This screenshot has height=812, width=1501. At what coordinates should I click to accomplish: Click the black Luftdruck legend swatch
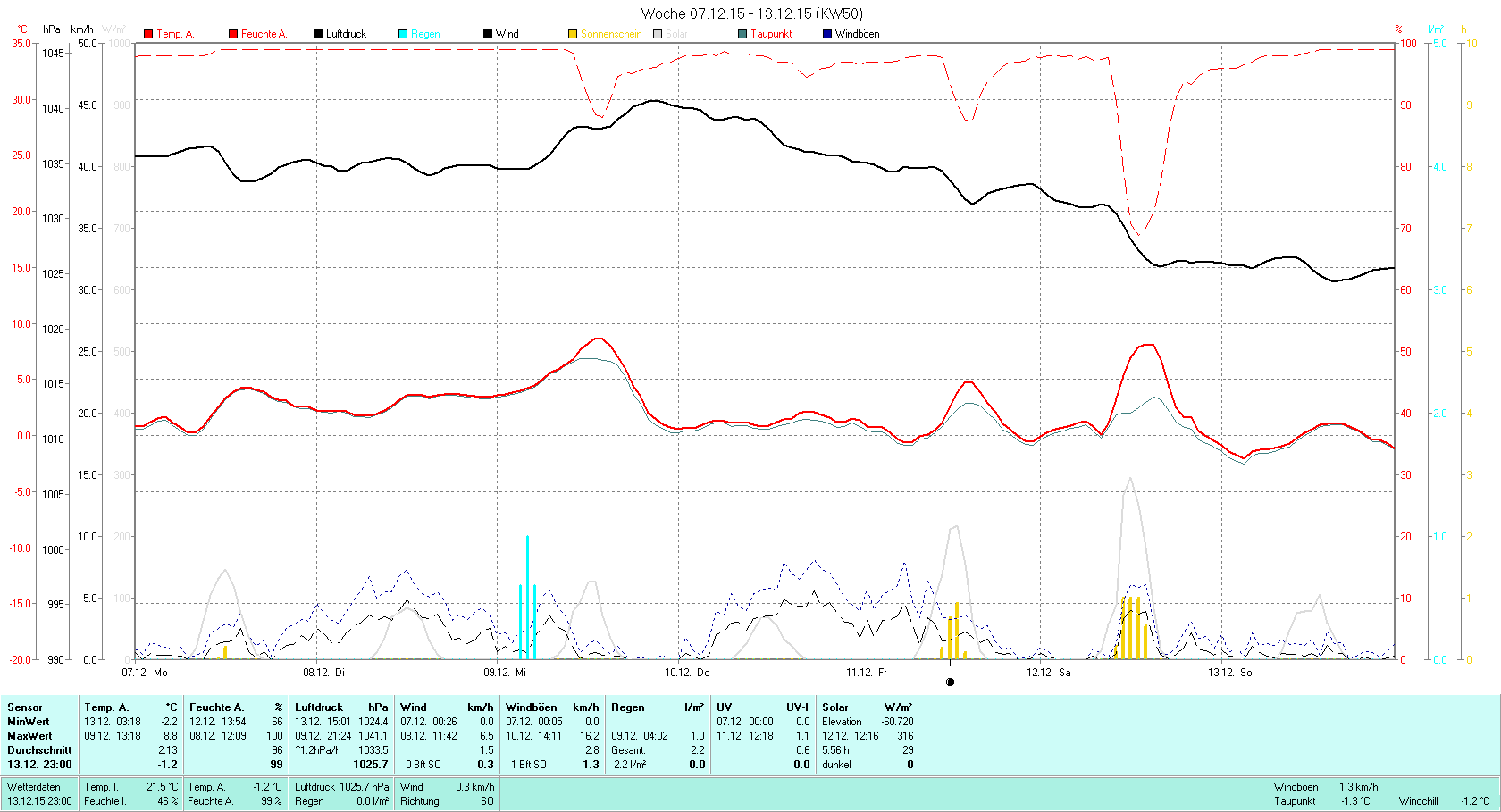[318, 34]
